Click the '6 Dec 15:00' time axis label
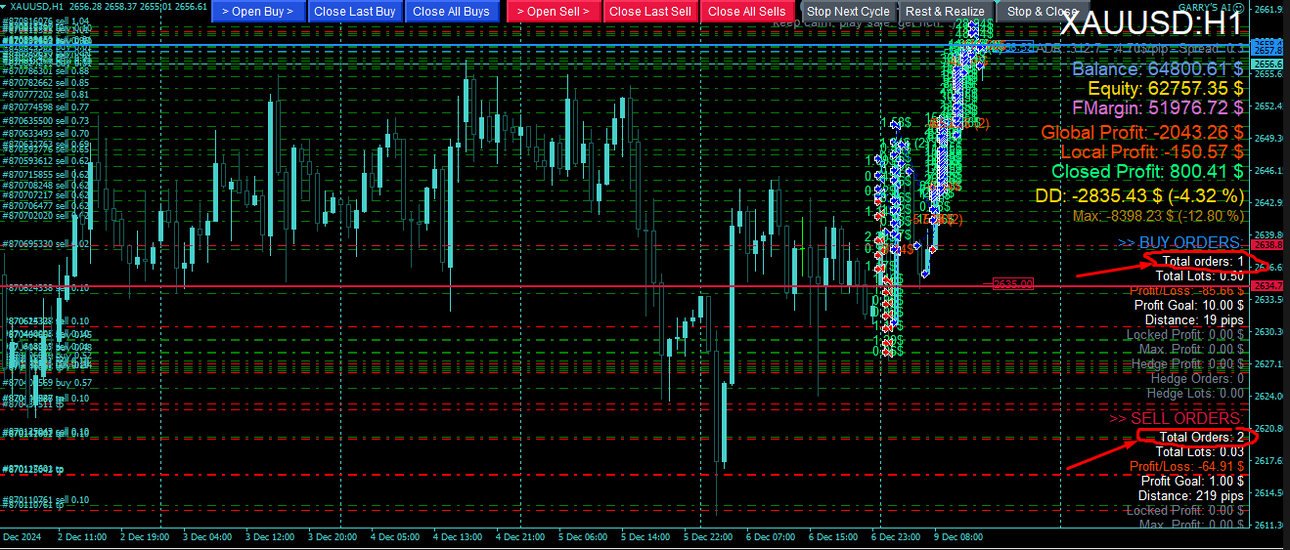 (835, 537)
